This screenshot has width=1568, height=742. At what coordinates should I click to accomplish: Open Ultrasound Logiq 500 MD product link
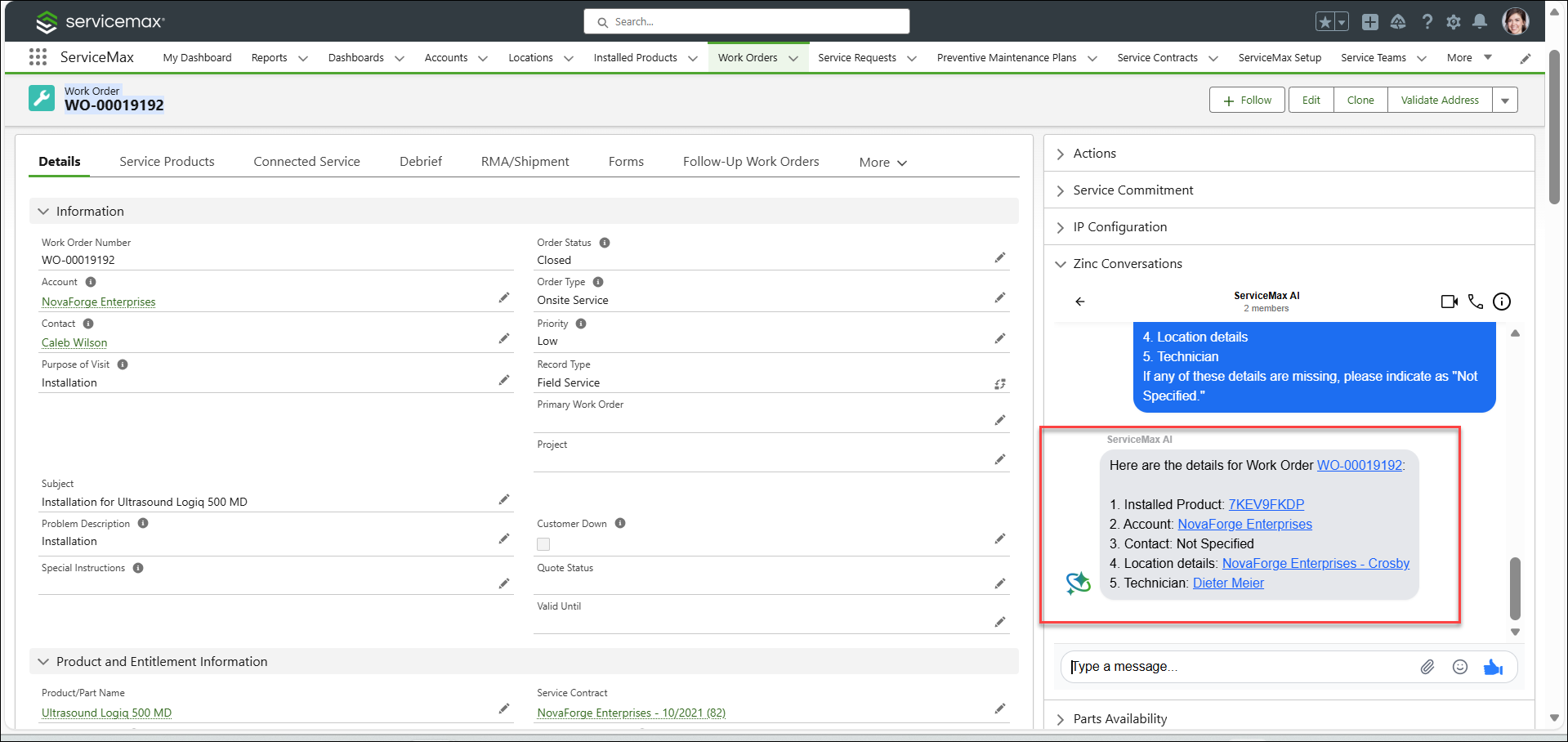coord(107,713)
